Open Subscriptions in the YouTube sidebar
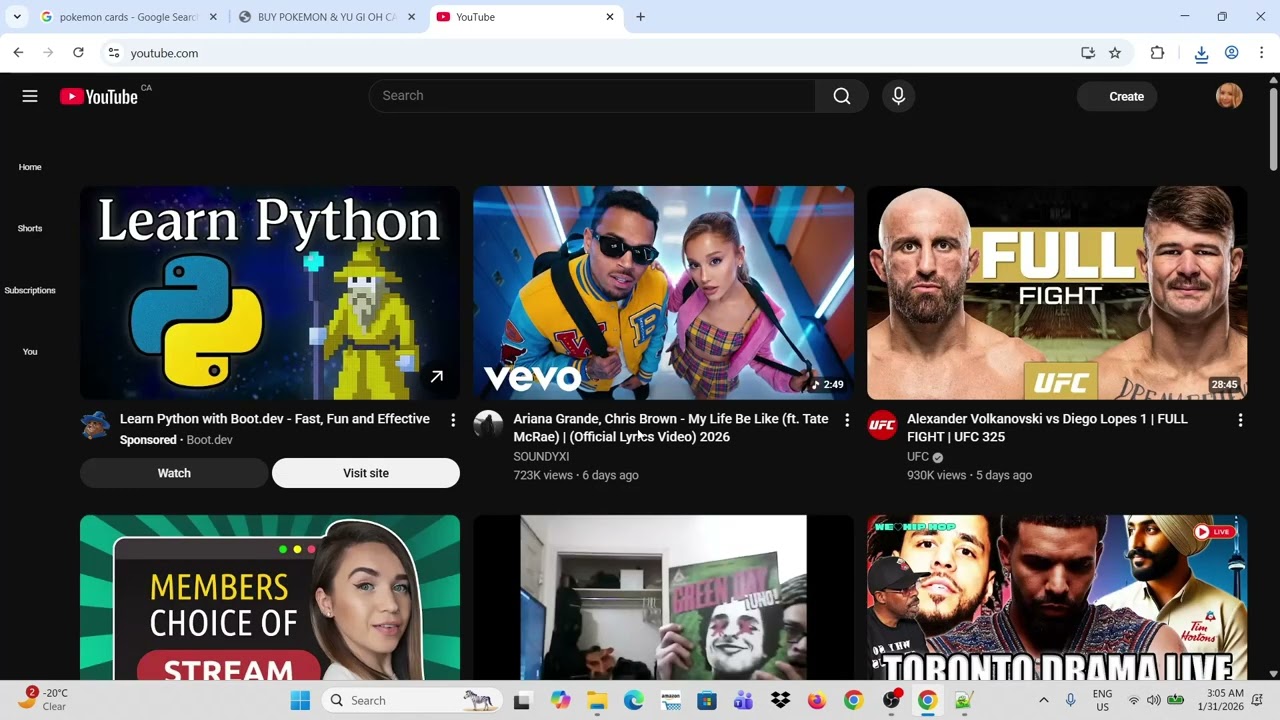Image resolution: width=1280 pixels, height=720 pixels. [30, 290]
